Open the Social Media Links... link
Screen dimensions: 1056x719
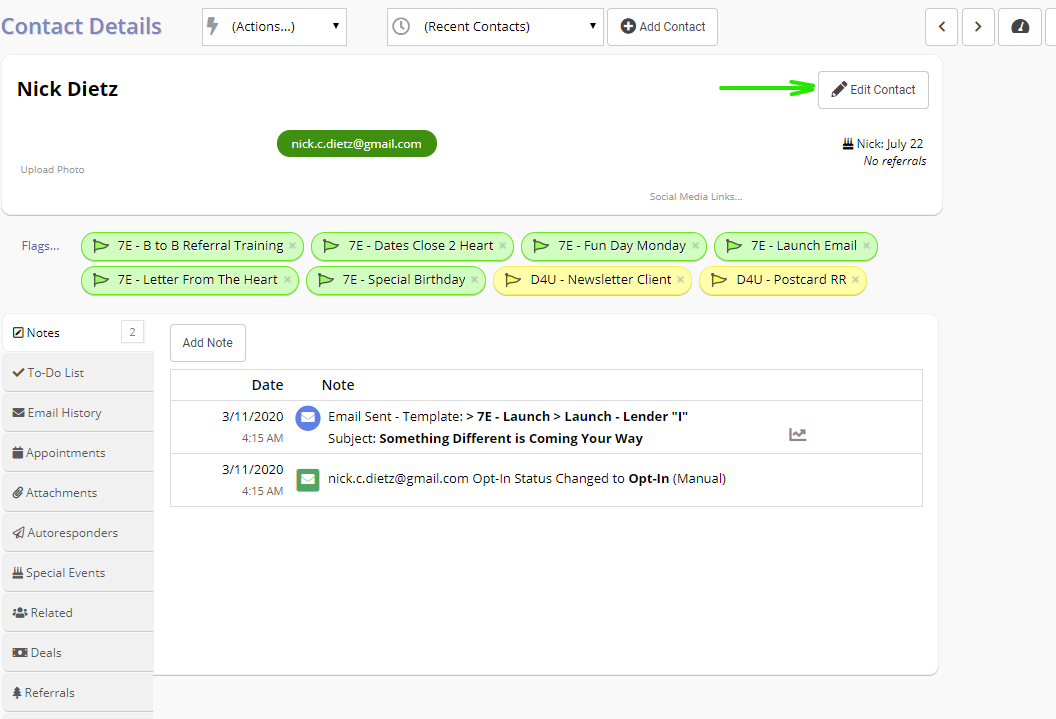(696, 197)
